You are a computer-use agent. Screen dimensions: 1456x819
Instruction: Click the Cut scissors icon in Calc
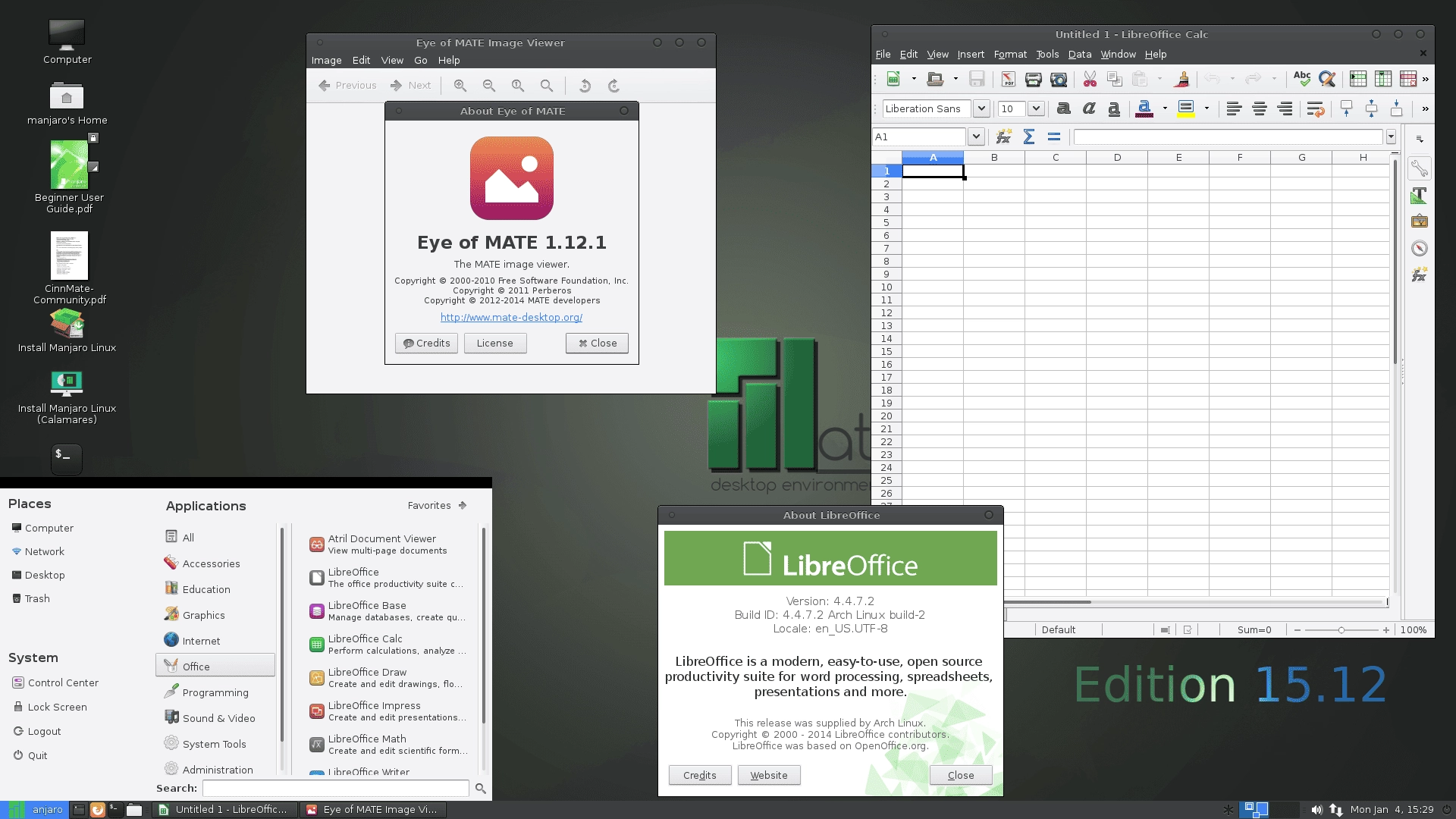point(1090,79)
